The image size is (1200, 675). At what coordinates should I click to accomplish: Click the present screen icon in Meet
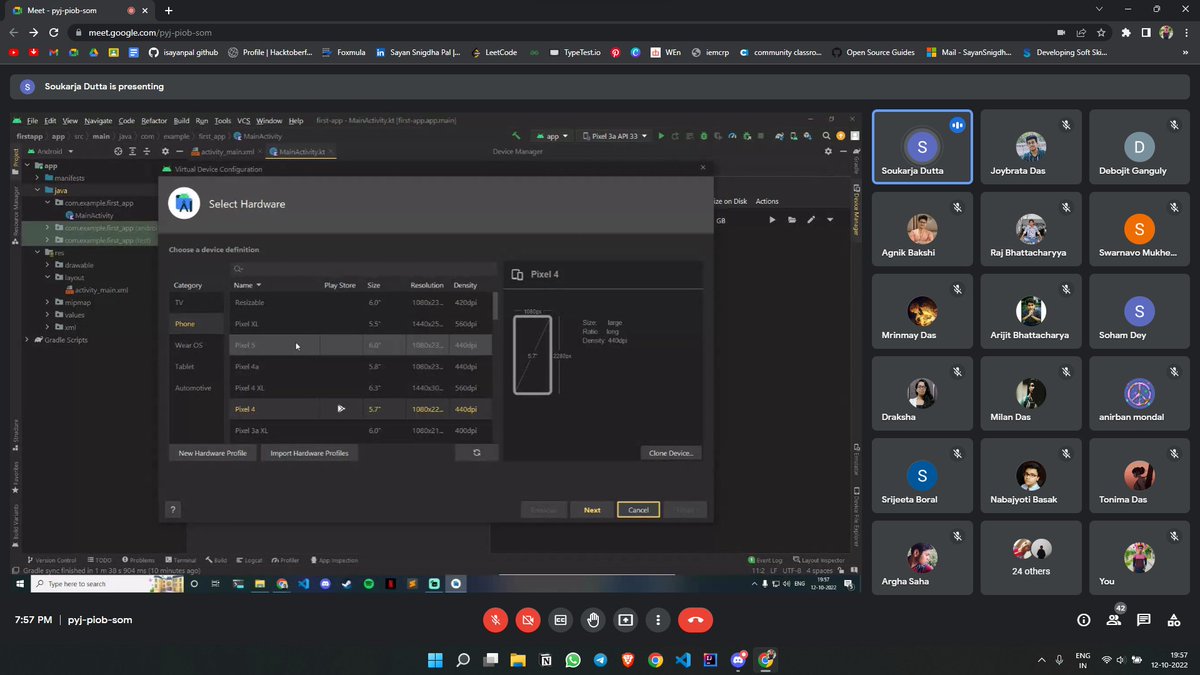pyautogui.click(x=625, y=620)
